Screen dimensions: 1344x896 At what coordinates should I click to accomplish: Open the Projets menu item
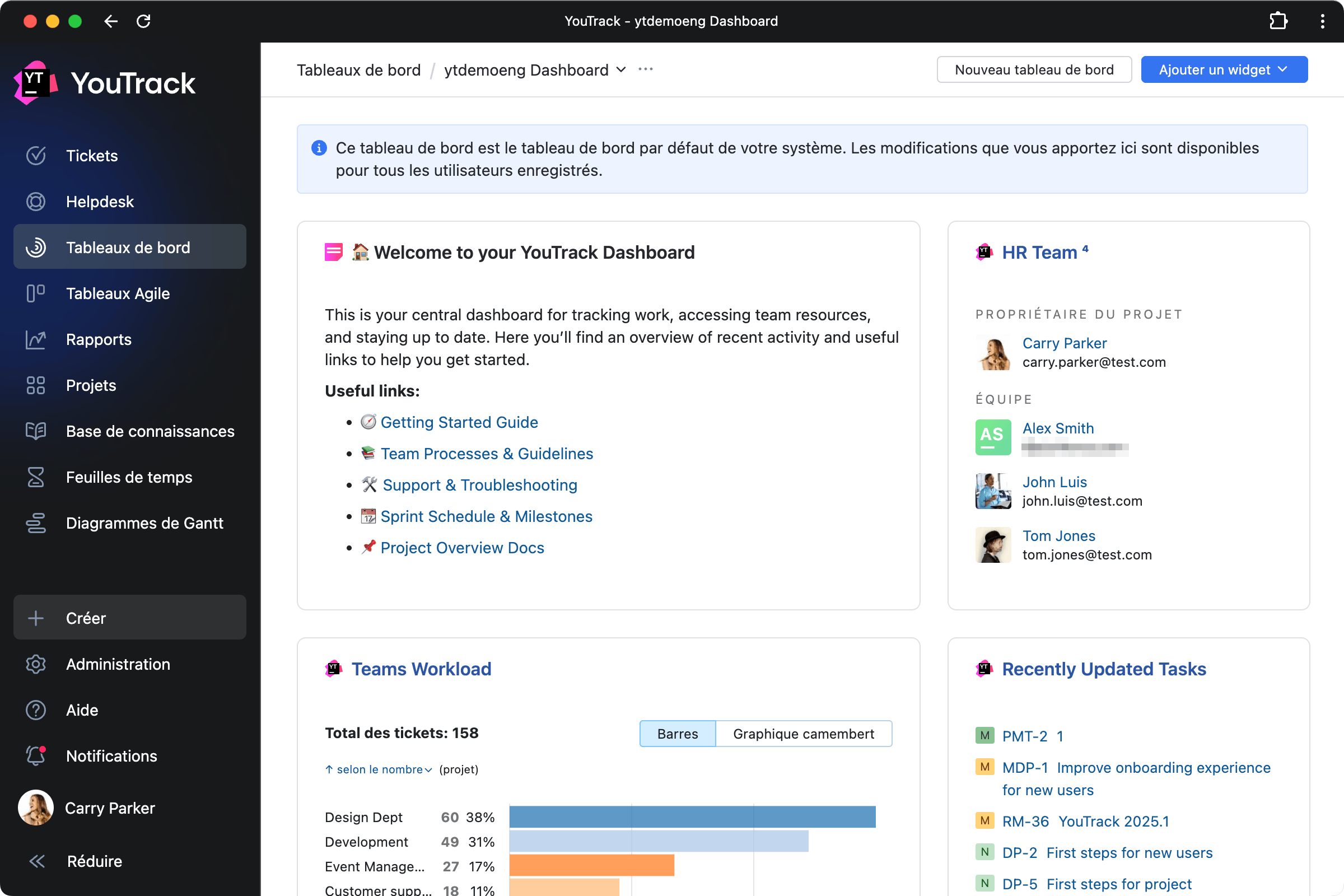pos(91,385)
